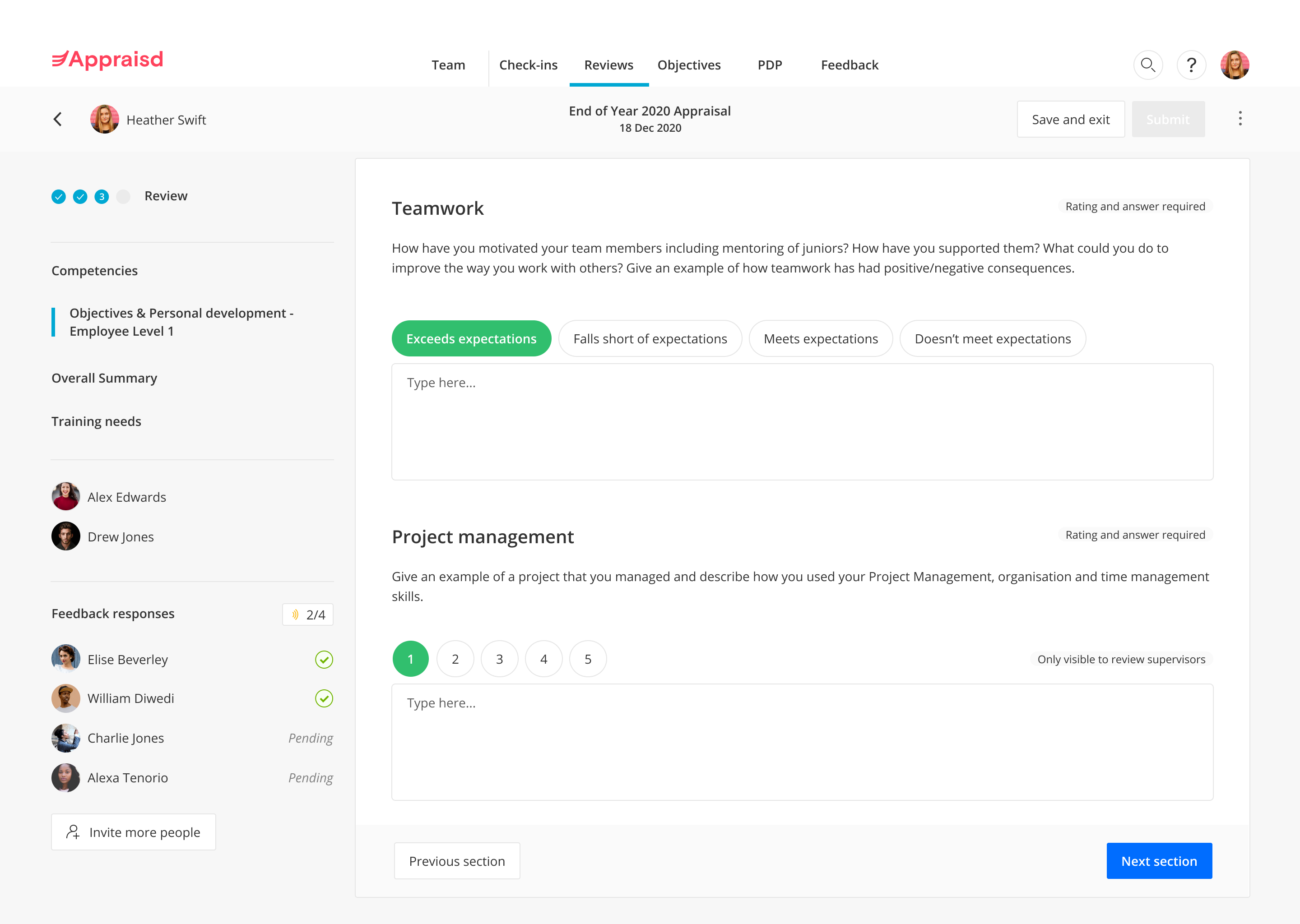
Task: Select rating 5 on the Project management scale
Action: click(587, 659)
